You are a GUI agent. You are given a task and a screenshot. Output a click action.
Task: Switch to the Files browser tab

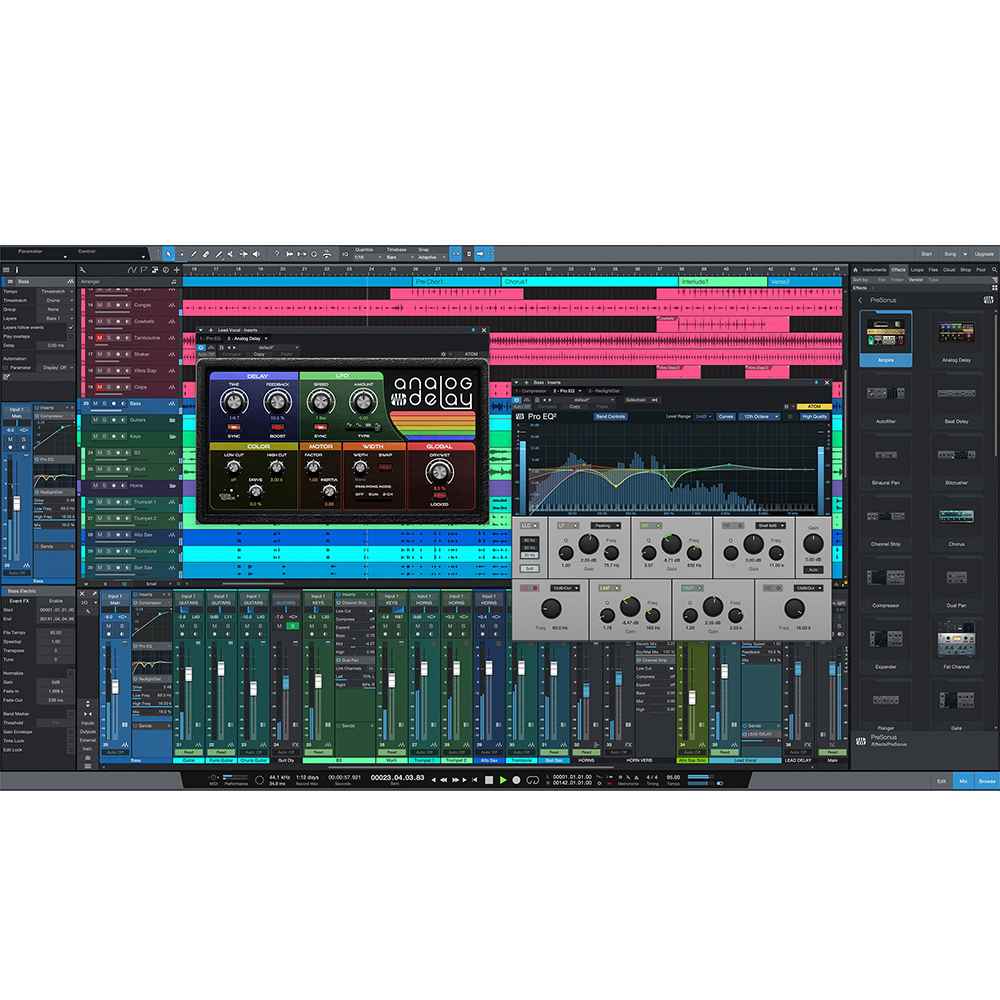point(934,270)
